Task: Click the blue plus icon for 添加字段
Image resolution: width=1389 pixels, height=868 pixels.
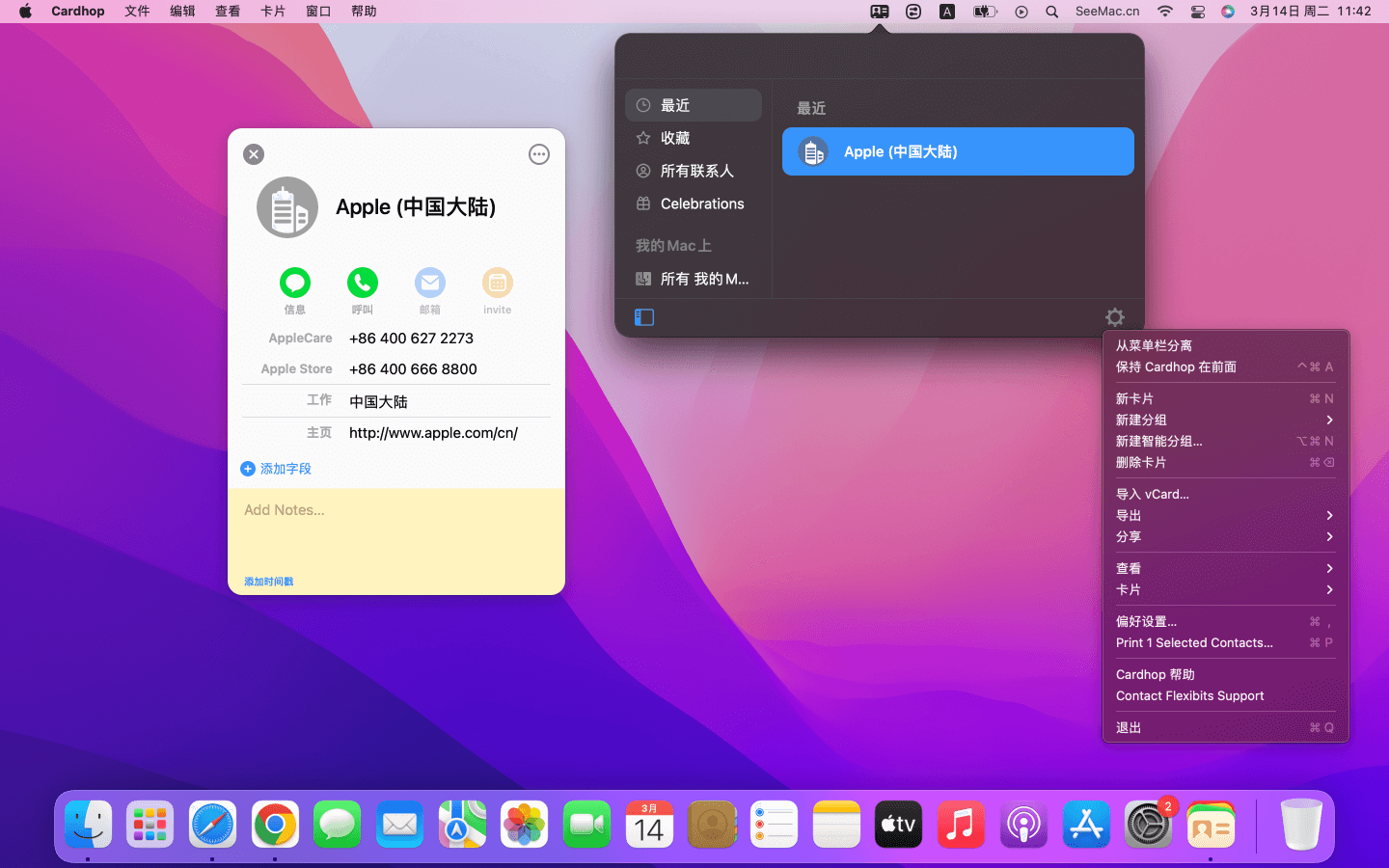Action: point(248,469)
